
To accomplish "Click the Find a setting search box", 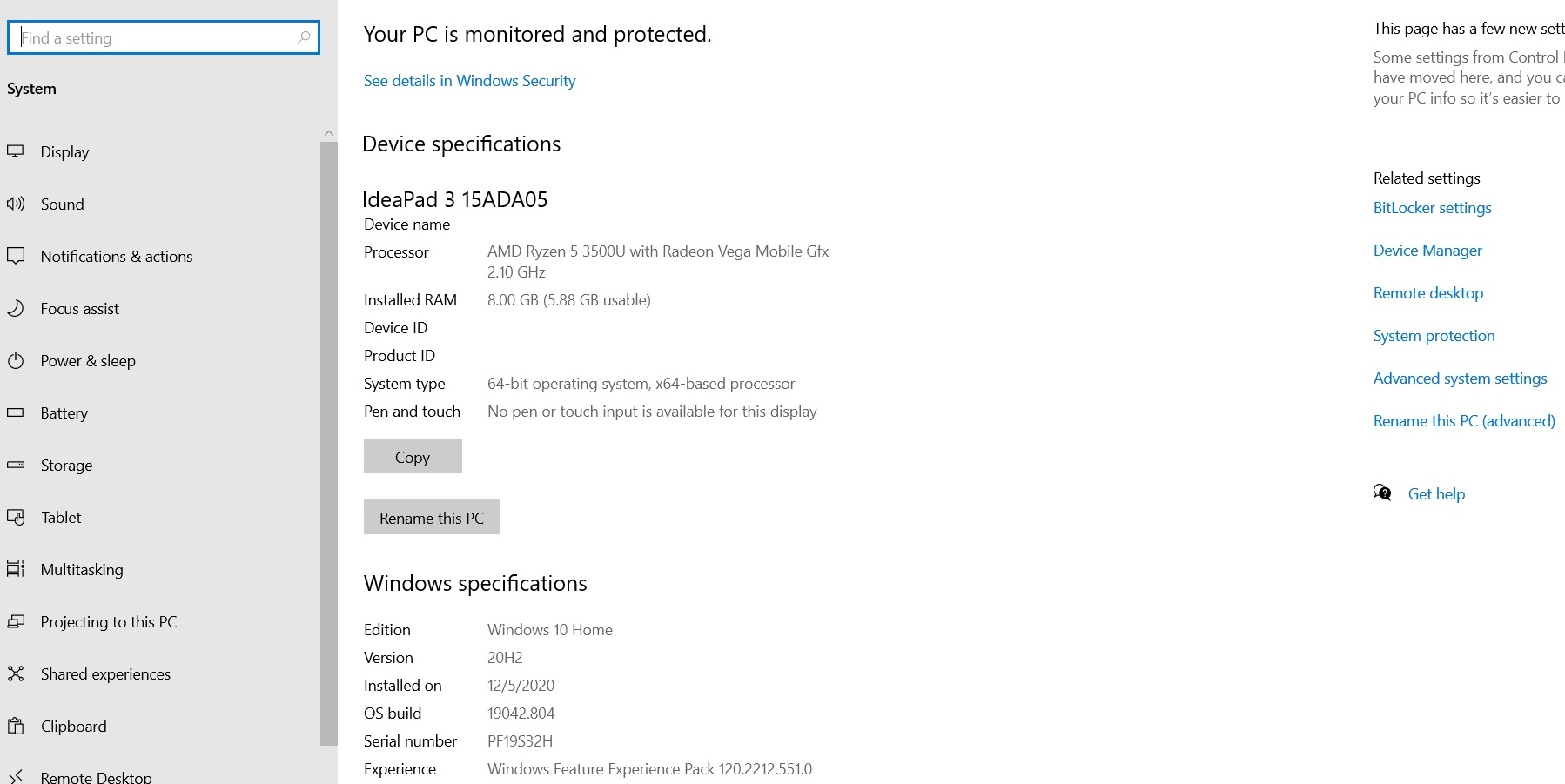I will (x=164, y=37).
